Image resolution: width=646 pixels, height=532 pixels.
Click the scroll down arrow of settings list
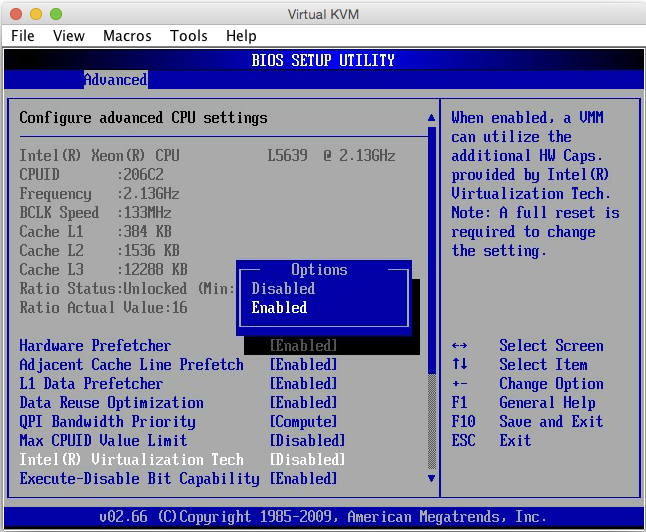pos(431,478)
